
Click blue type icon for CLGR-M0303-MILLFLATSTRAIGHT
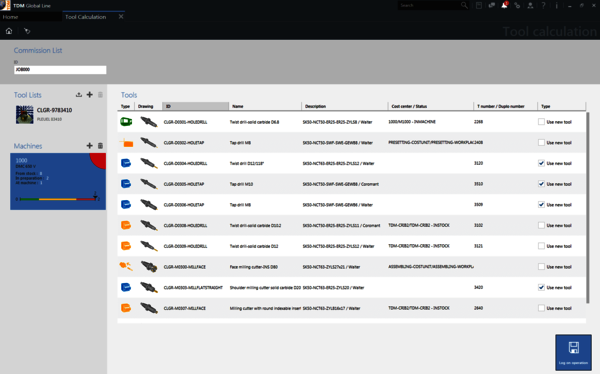[x=126, y=287]
